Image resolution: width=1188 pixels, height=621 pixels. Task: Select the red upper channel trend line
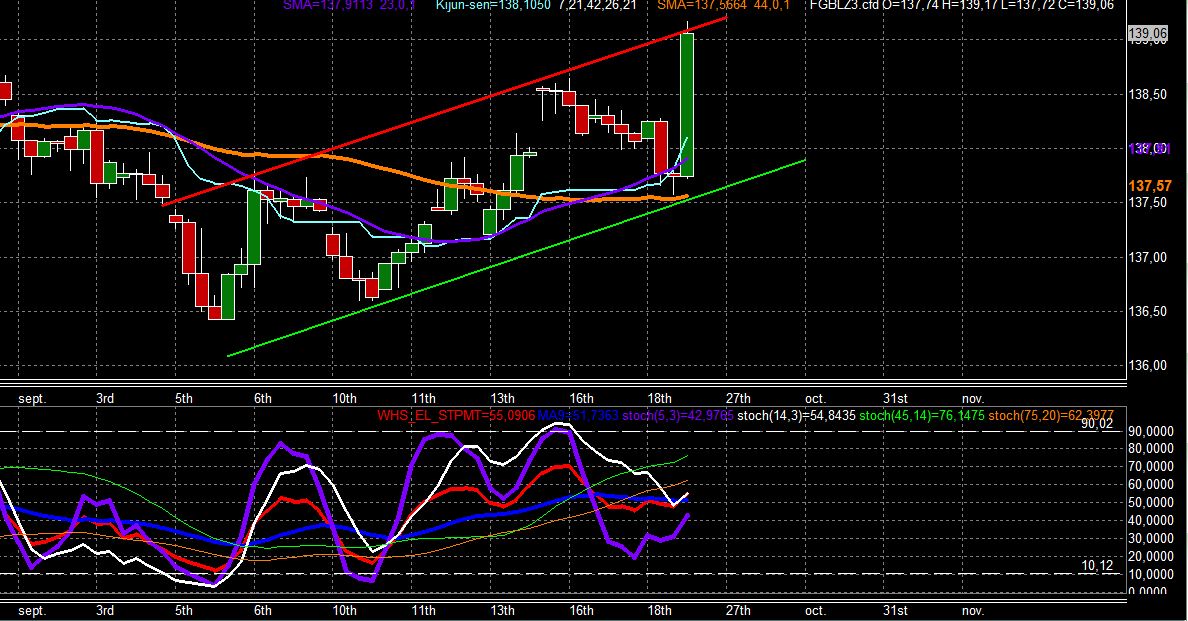(x=445, y=110)
